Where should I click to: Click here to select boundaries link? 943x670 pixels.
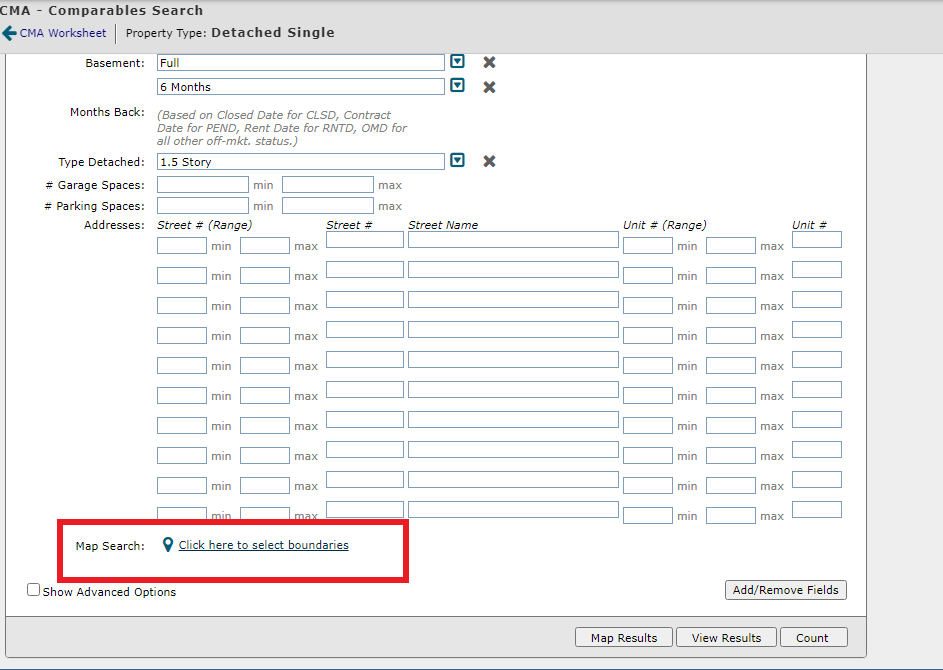pos(263,545)
